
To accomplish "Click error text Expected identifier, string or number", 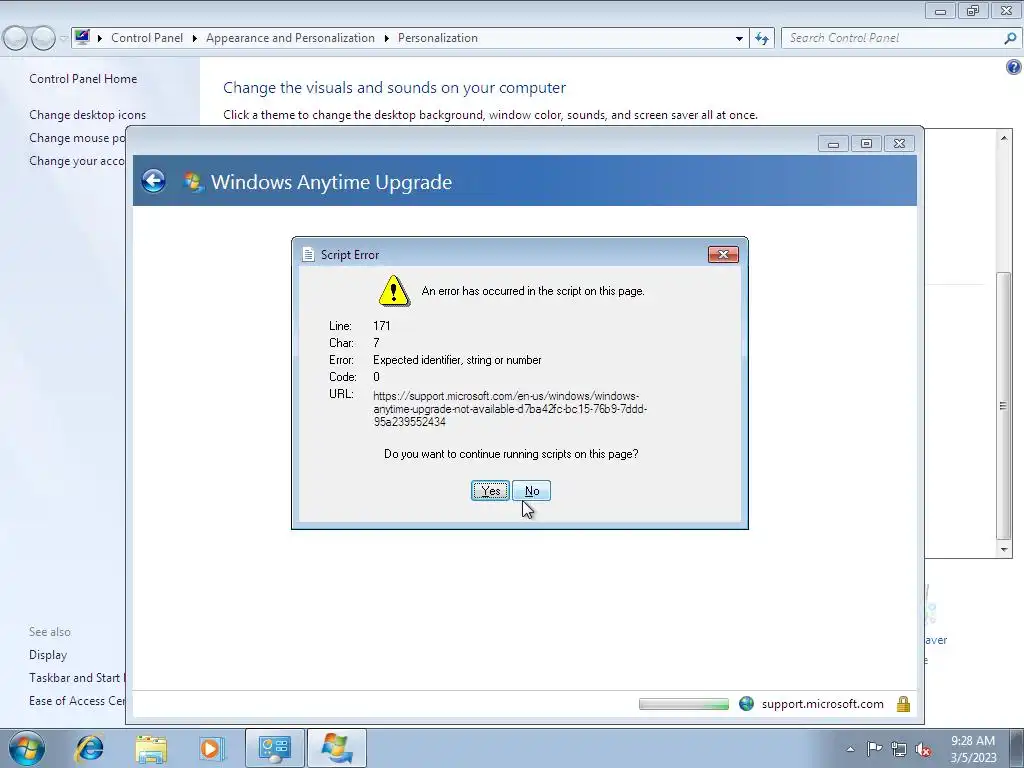I will tap(457, 360).
